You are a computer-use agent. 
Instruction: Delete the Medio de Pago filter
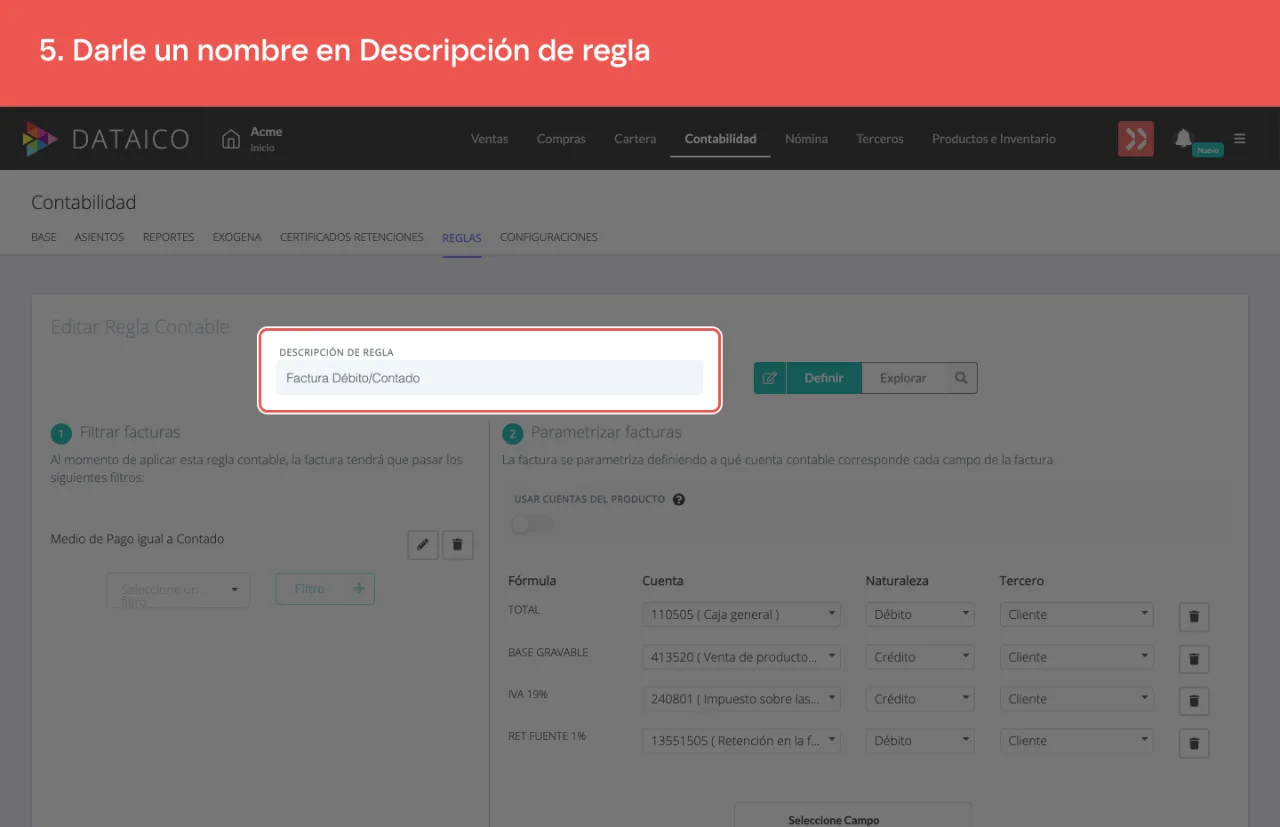coord(458,544)
